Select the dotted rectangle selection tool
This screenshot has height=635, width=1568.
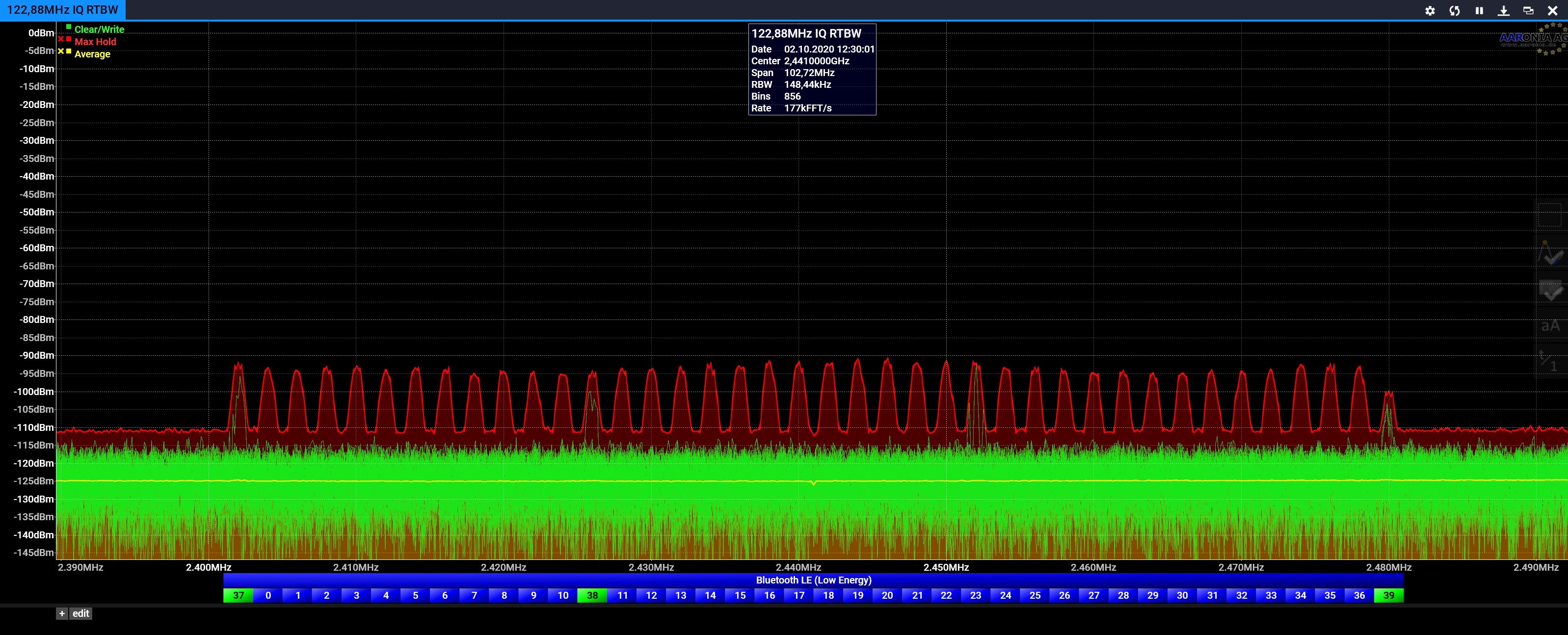(x=1550, y=215)
